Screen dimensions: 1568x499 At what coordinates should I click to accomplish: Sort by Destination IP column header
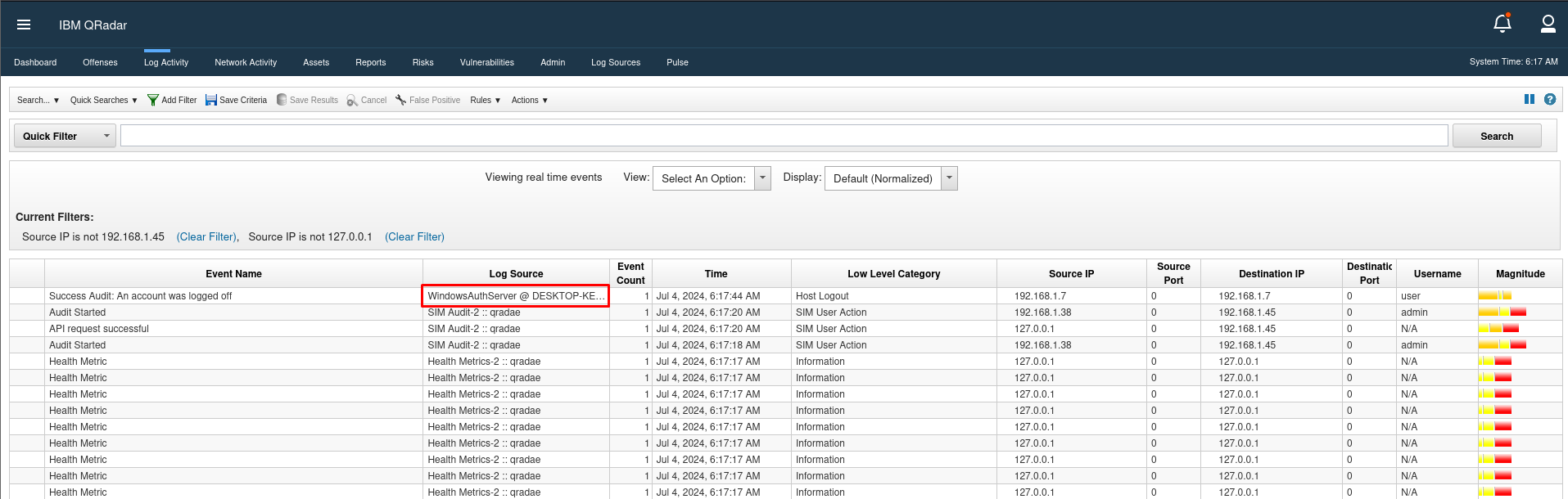(x=1272, y=273)
